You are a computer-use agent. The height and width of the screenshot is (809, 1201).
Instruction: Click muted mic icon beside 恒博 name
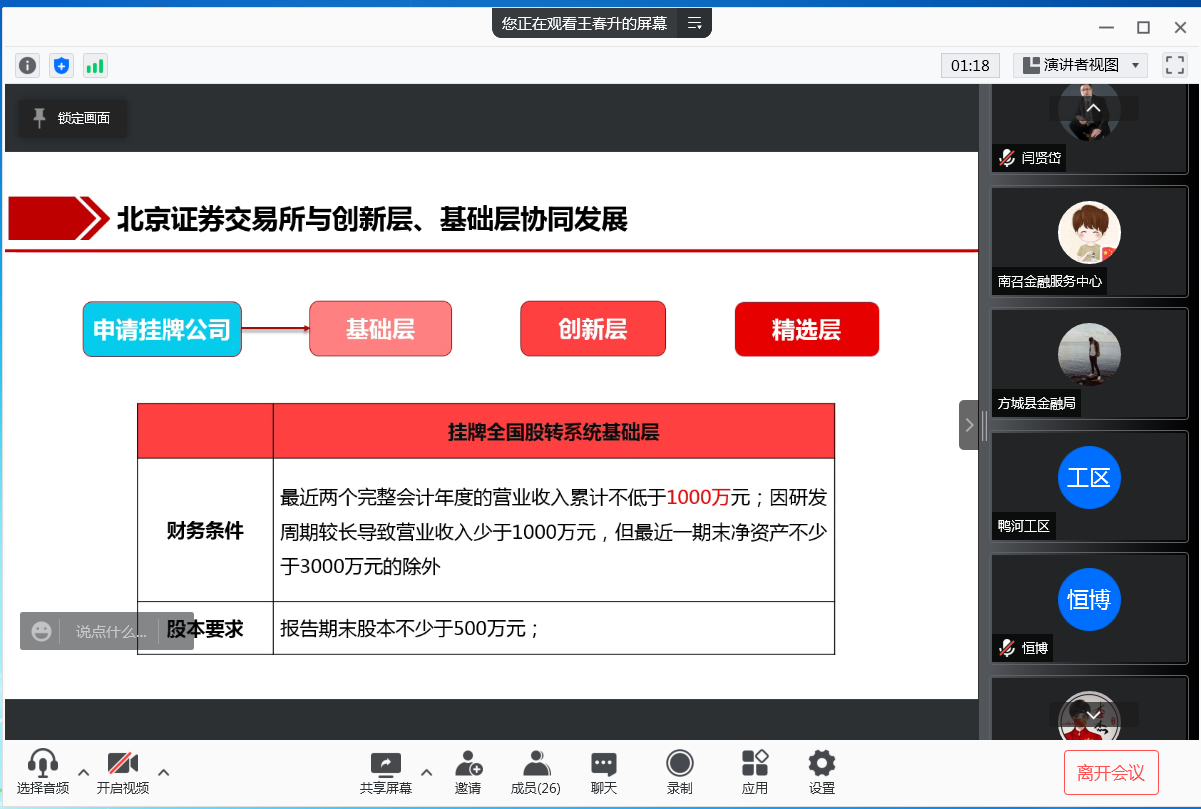[x=1007, y=648]
